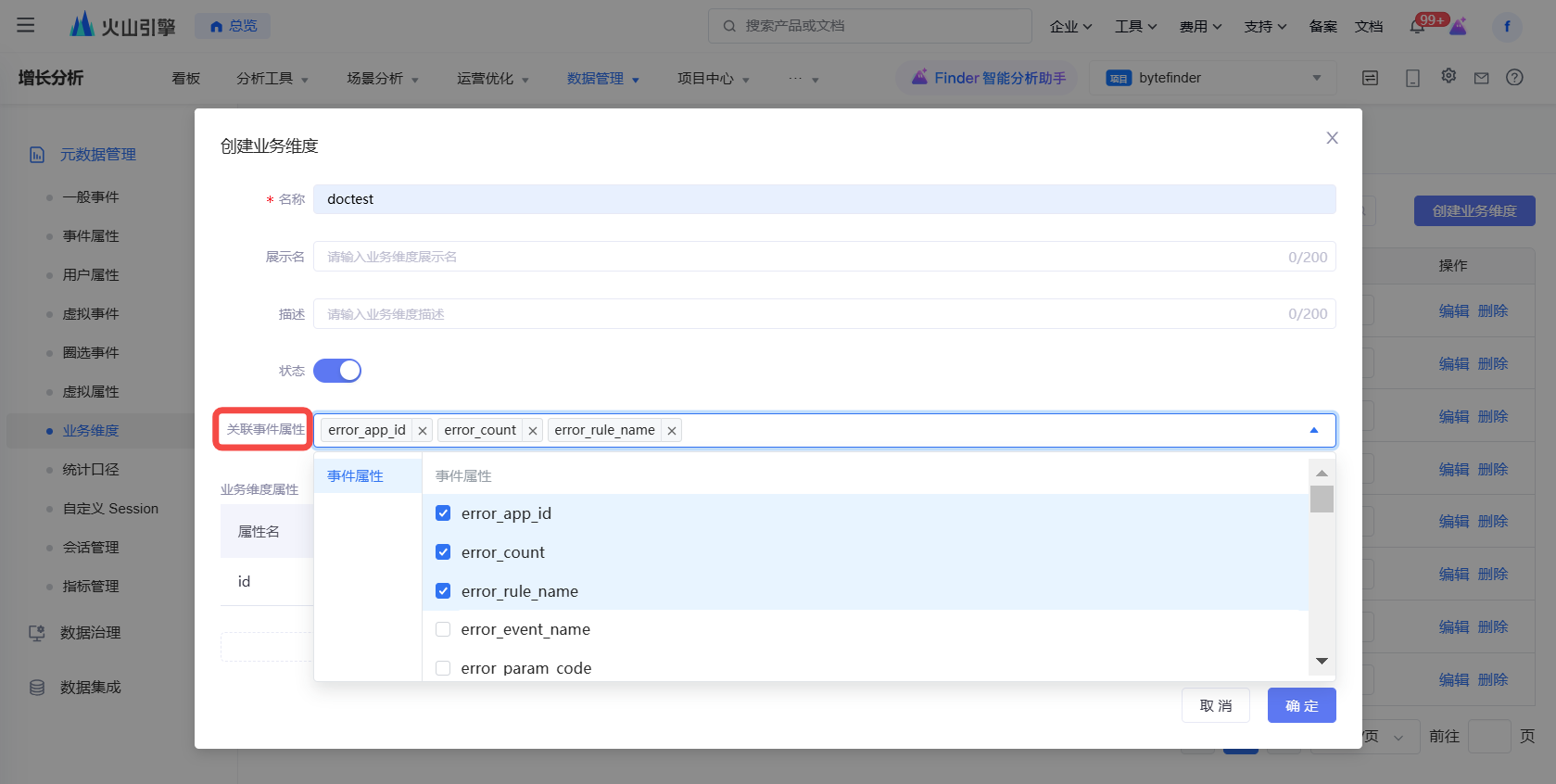The width and height of the screenshot is (1556, 784).
Task: Go to 事件属性 in the sidebar
Action: pos(91,236)
